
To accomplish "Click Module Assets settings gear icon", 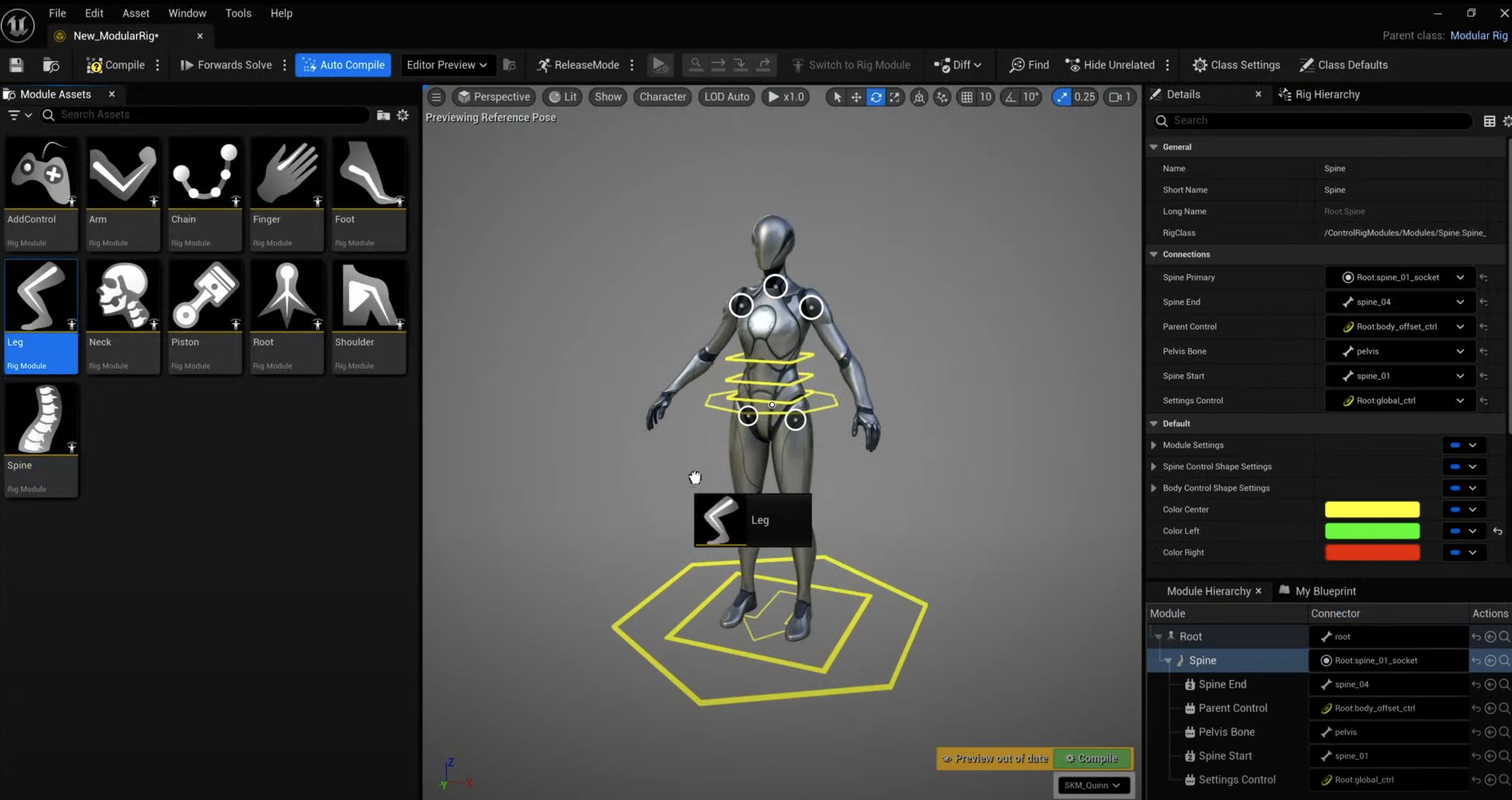I will point(403,115).
